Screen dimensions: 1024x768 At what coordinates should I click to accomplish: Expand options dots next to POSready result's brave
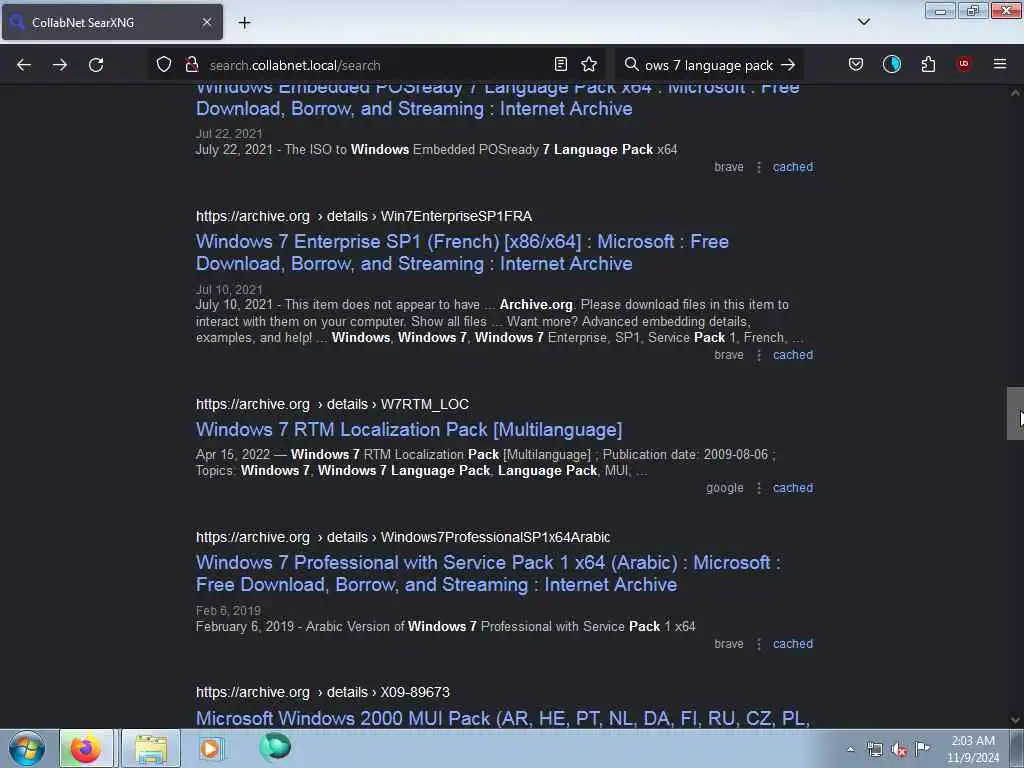point(759,167)
